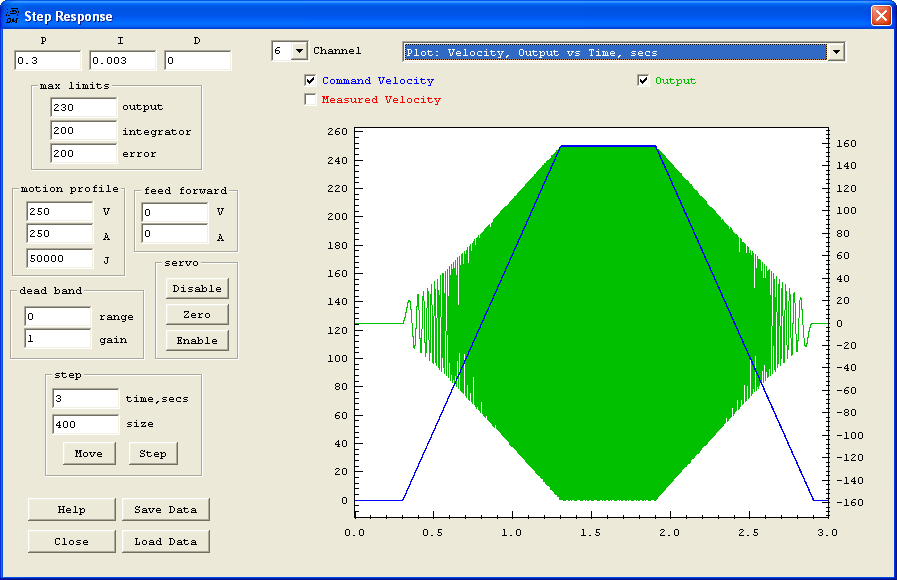This screenshot has height=580, width=897.
Task: Toggle the Output plot checkbox
Action: pos(644,81)
